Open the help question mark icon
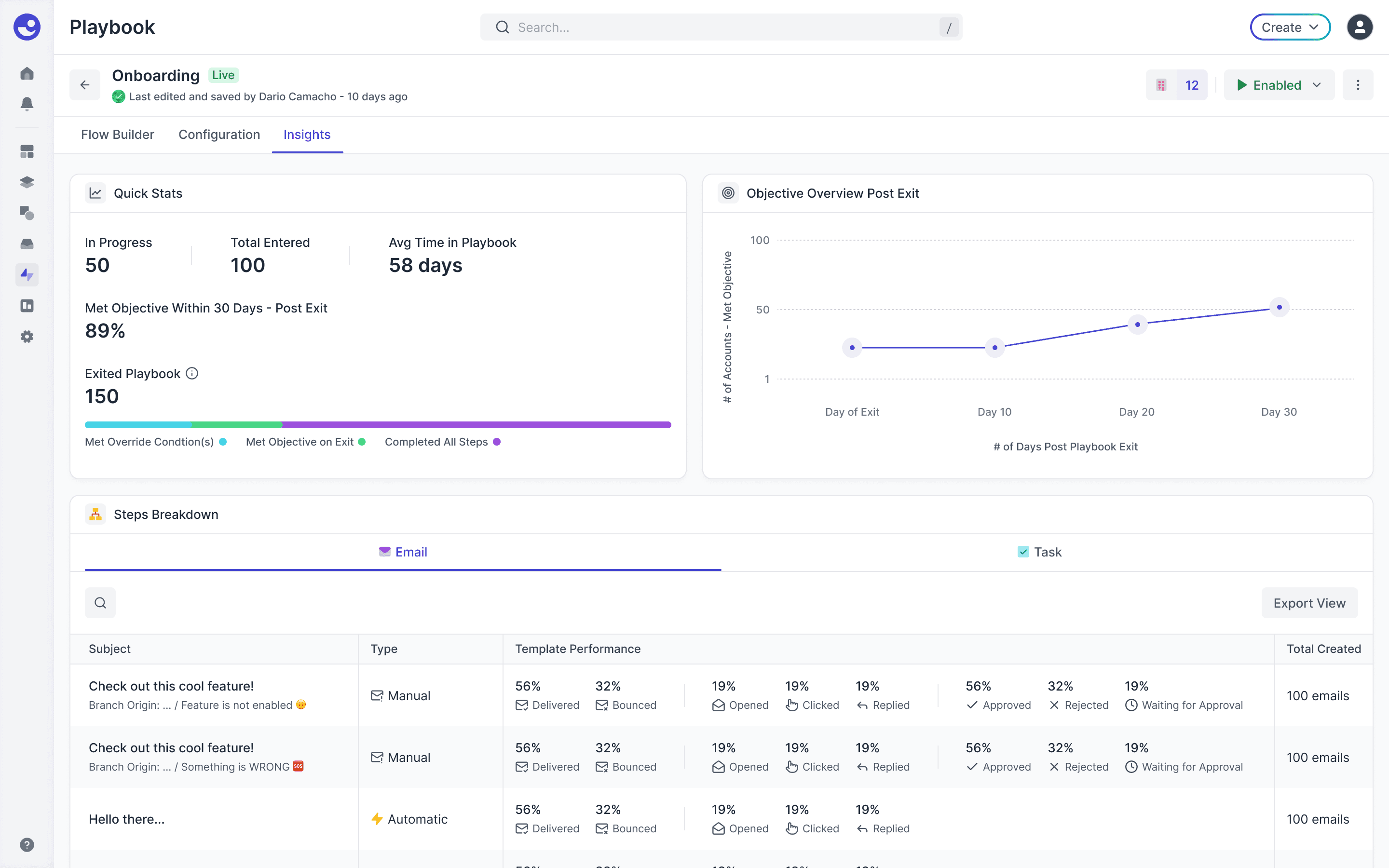 click(x=27, y=844)
